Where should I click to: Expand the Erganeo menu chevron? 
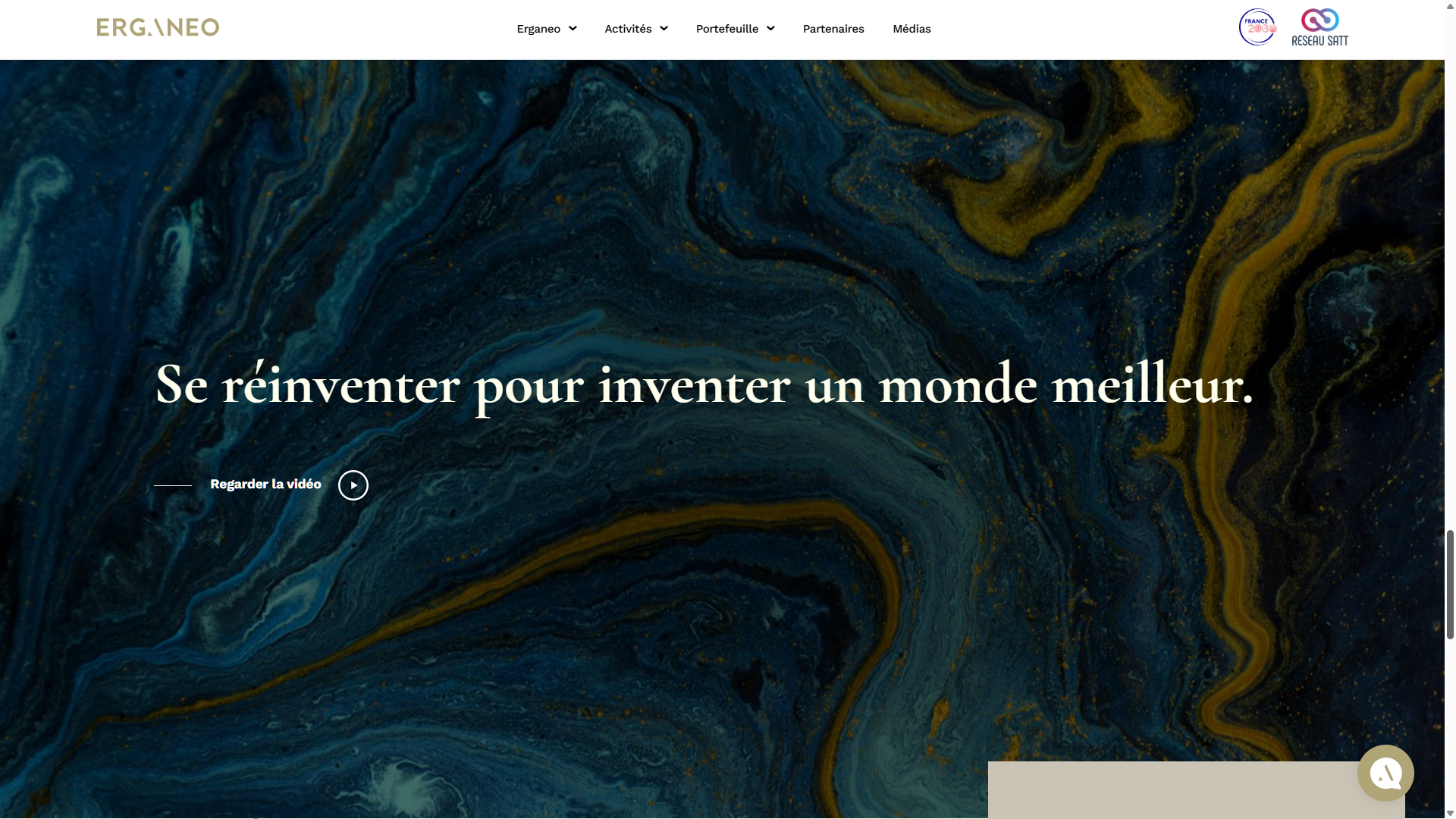click(x=573, y=29)
